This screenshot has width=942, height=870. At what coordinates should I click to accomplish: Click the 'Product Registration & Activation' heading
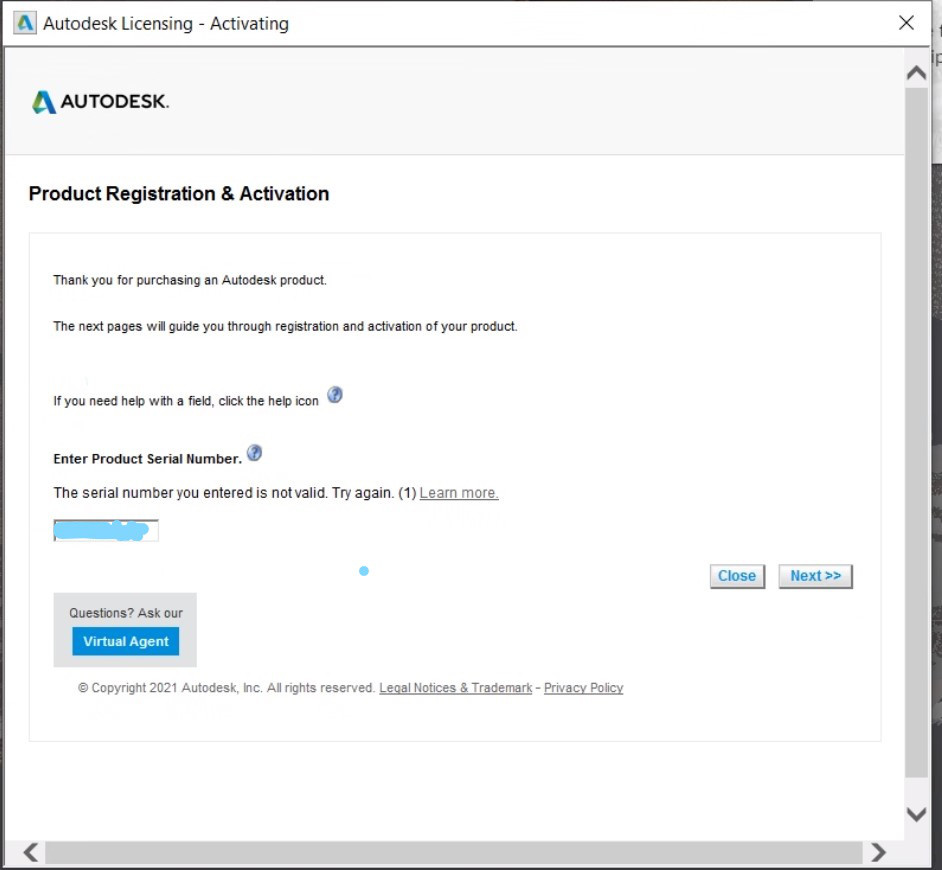click(179, 193)
